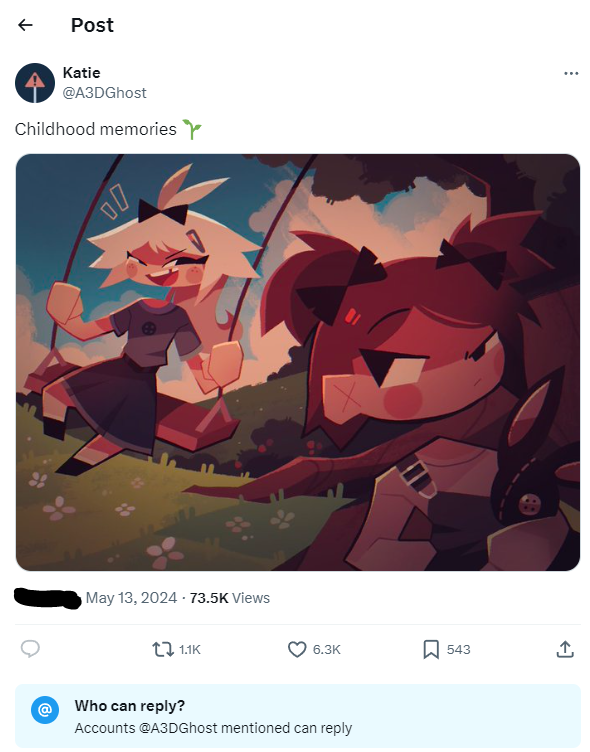Click the 543 bookmarks count

[x=459, y=649]
